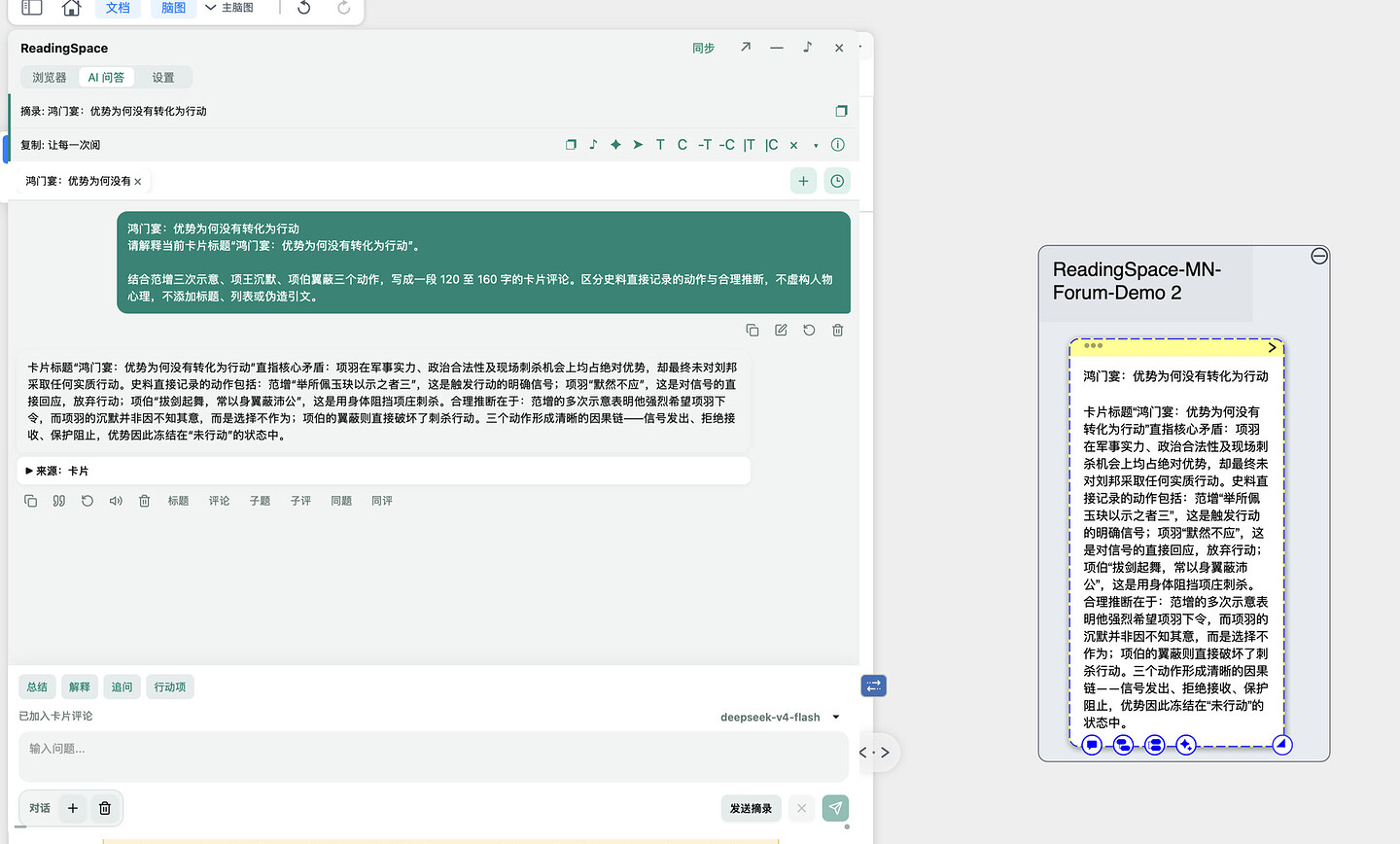
Task: Copy the AI answer text
Action: click(x=30, y=501)
